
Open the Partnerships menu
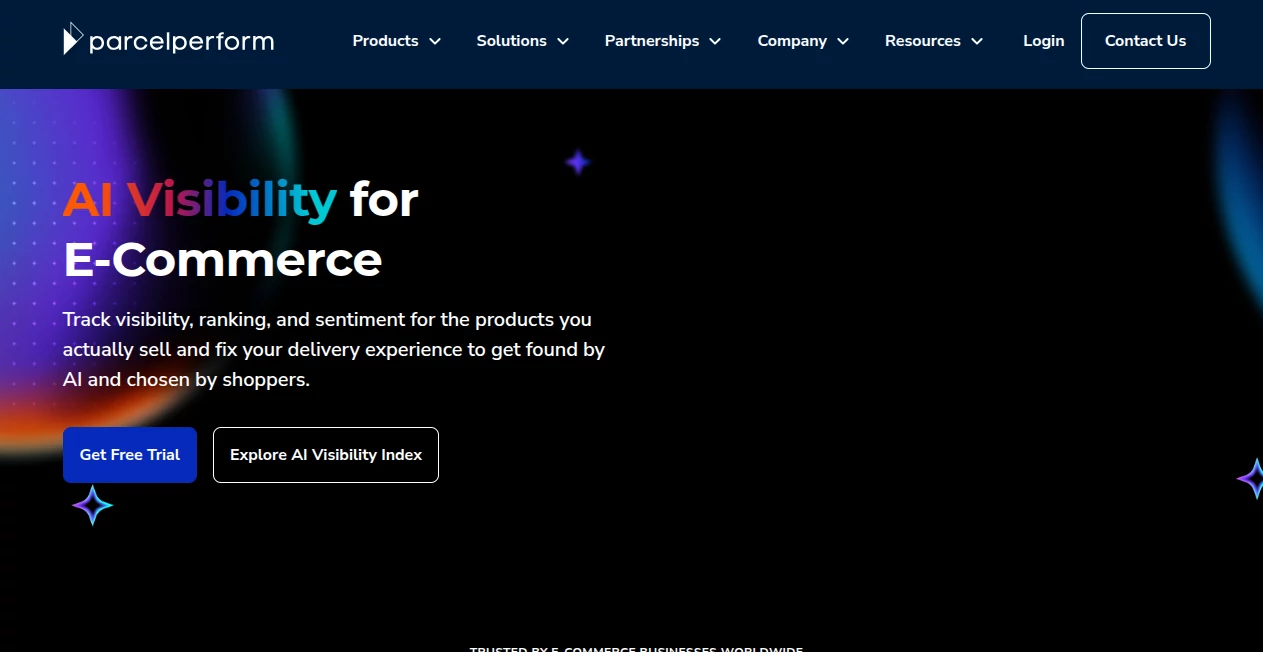(652, 41)
